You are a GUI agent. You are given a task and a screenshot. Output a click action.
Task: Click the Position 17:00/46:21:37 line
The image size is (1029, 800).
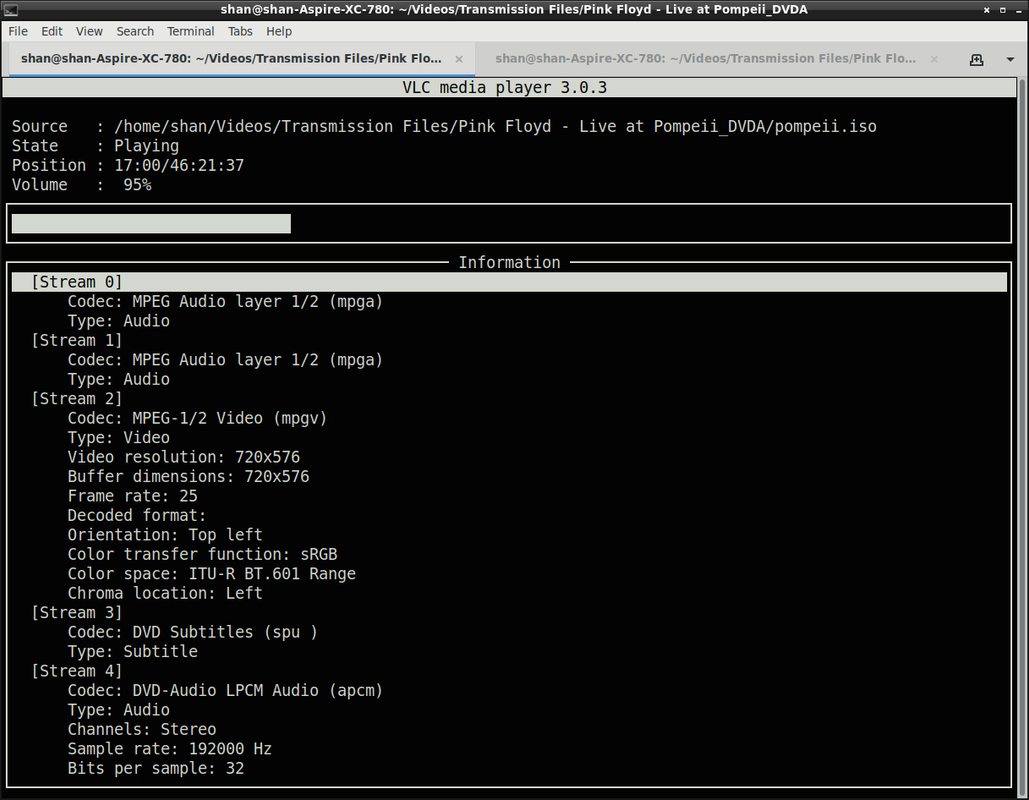pyautogui.click(x=128, y=165)
